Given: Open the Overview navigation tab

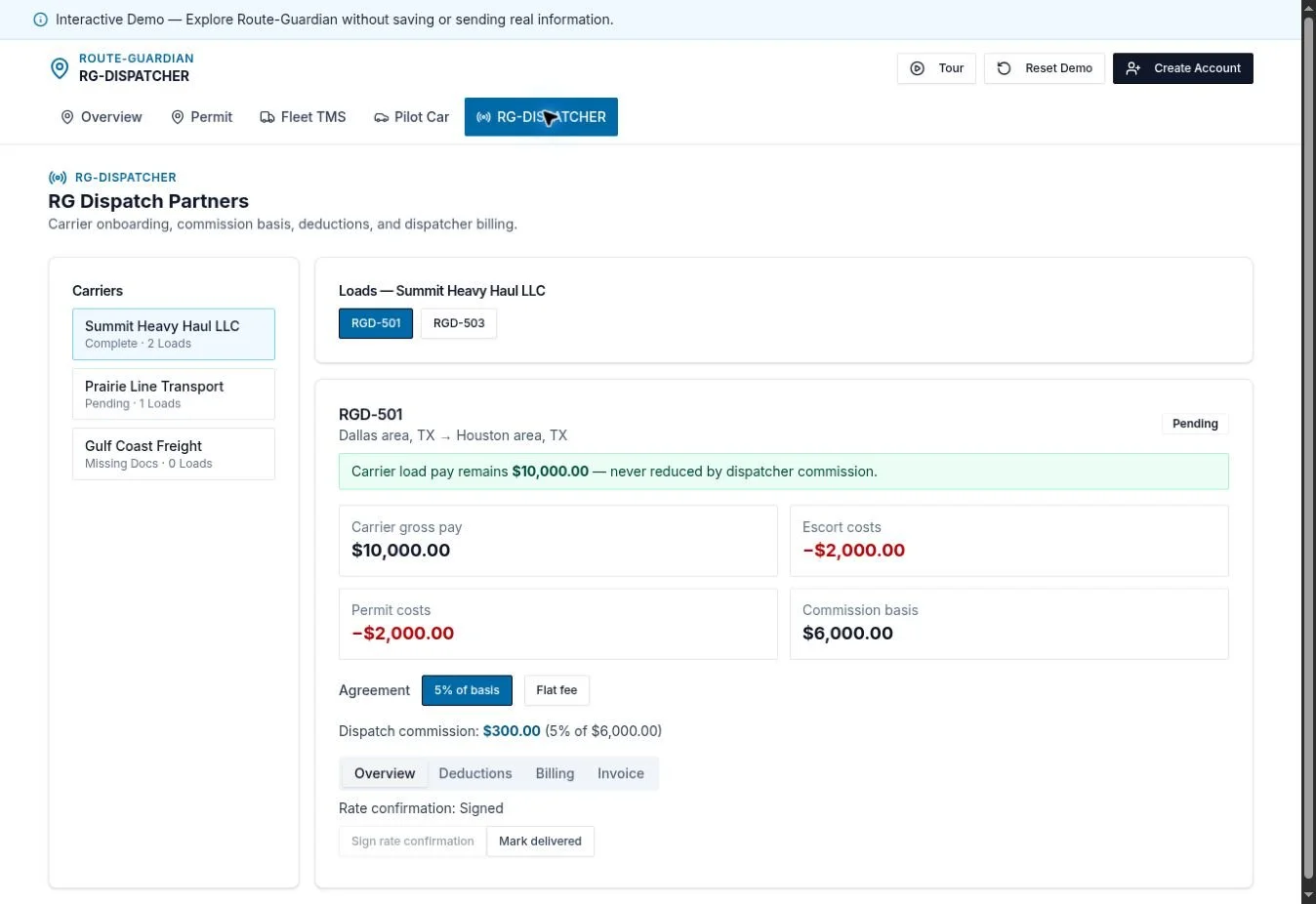Looking at the screenshot, I should (102, 117).
